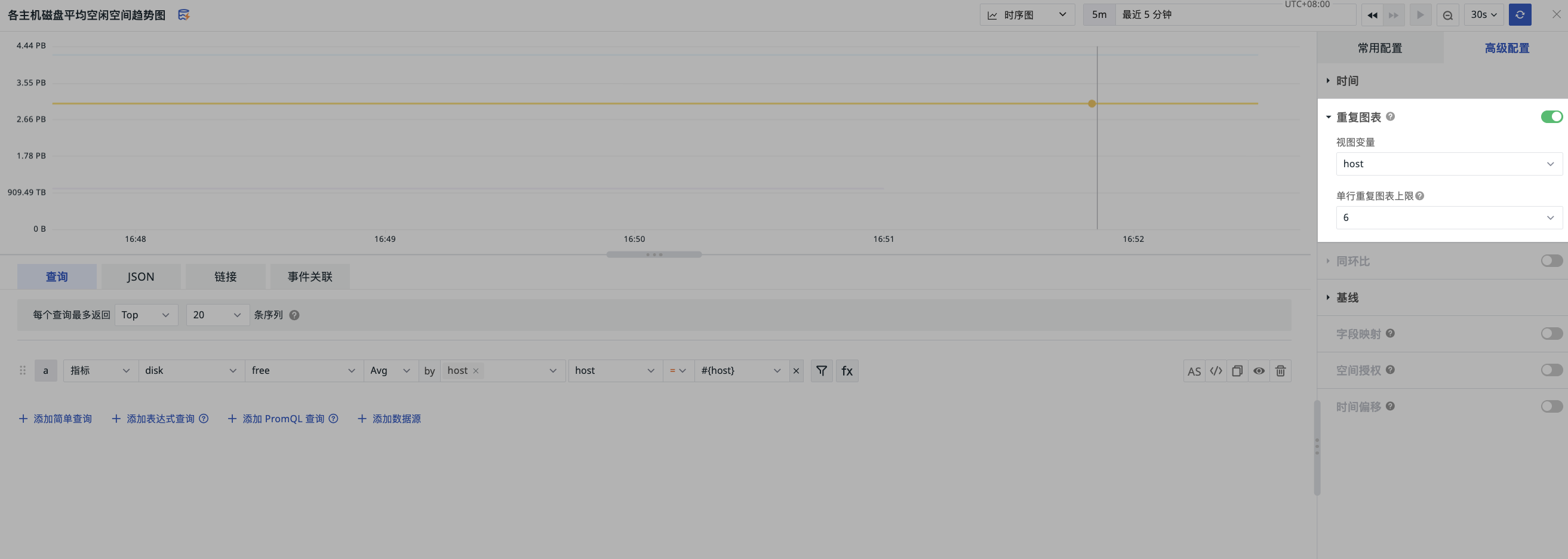The width and height of the screenshot is (1568, 559).
Task: Click the chart resize handle bar
Action: [654, 254]
